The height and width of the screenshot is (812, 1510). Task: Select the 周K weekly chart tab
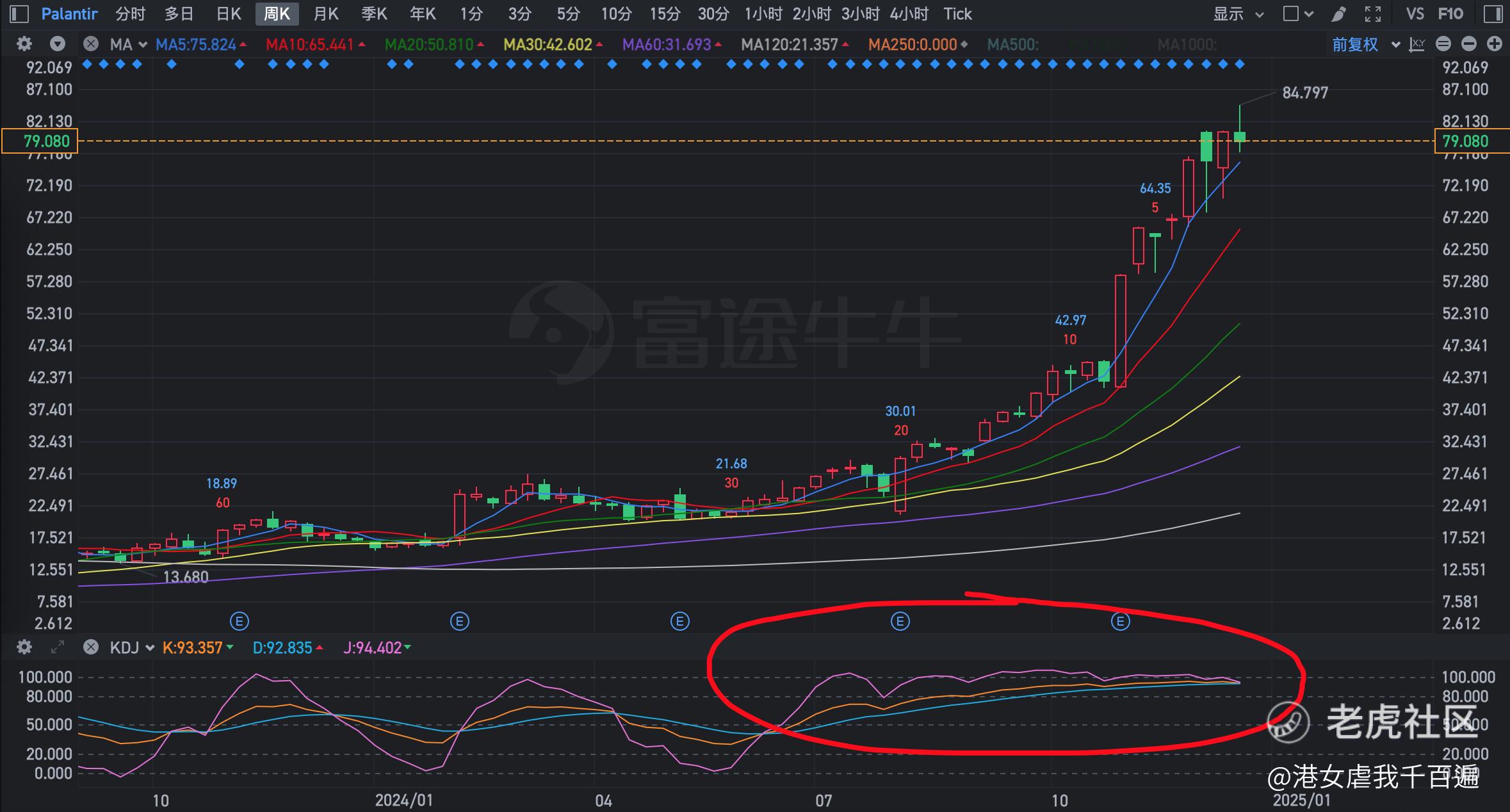(277, 13)
